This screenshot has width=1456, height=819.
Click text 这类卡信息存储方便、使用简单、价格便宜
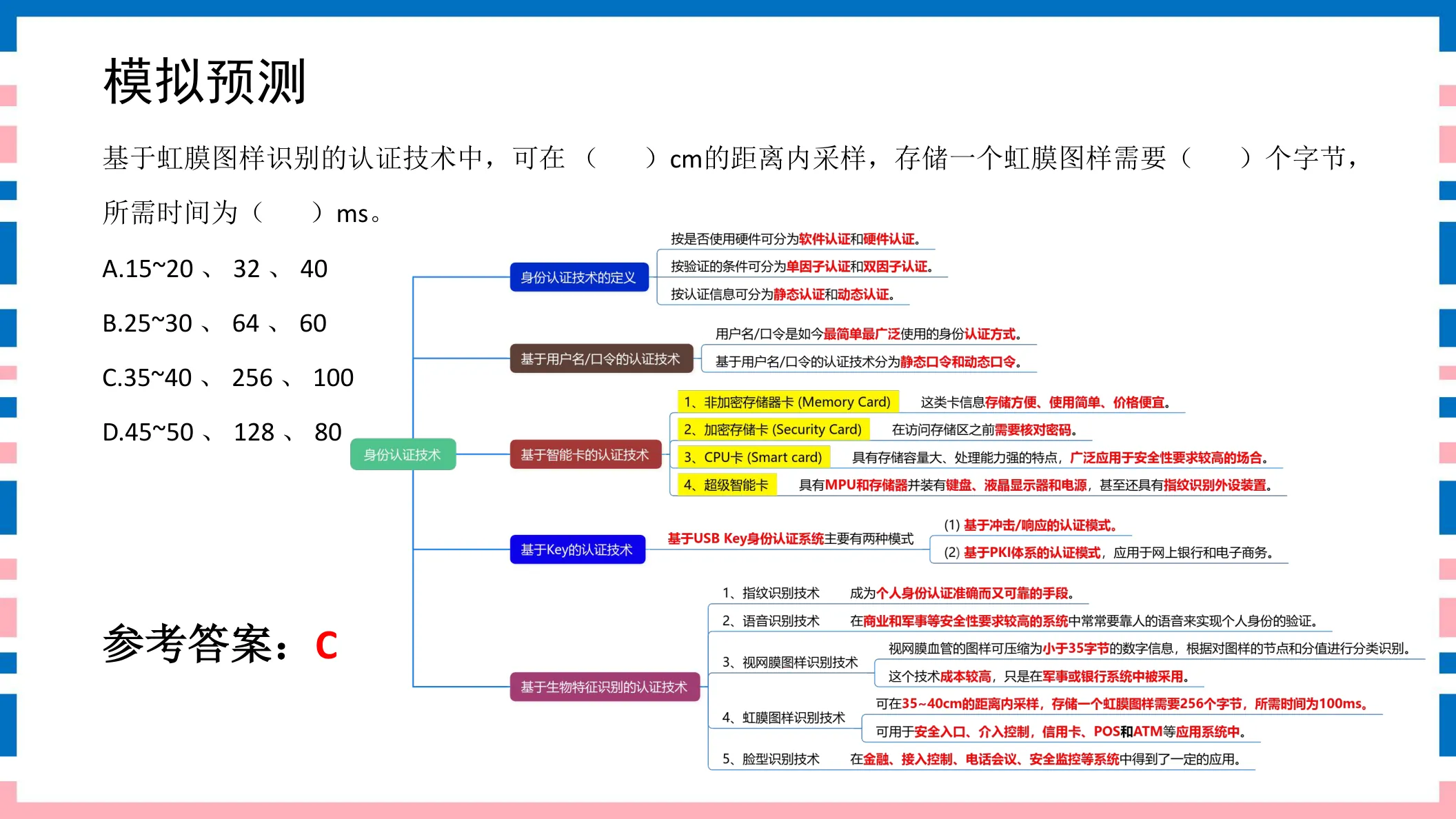coord(1045,402)
